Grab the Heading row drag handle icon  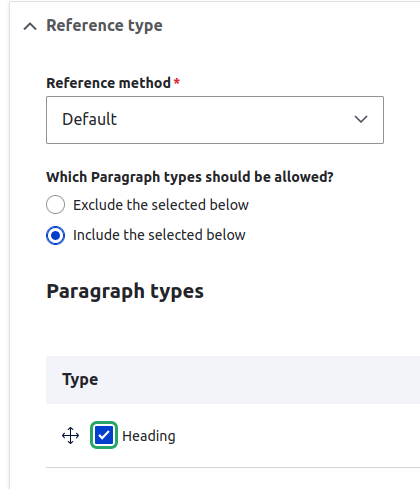[x=71, y=435]
